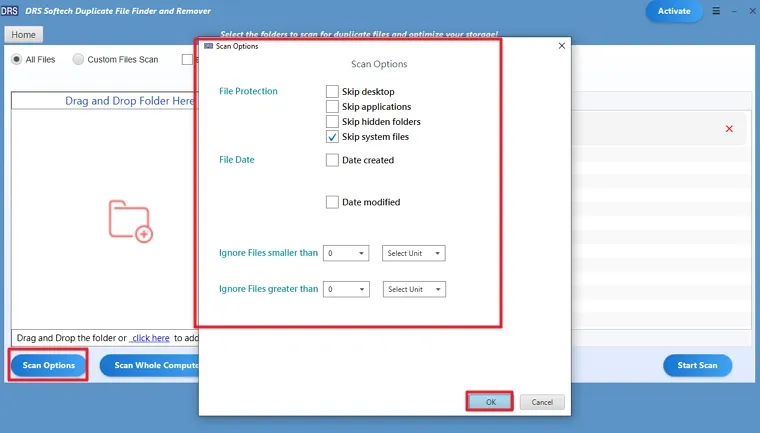
Task: Tick the Date modified checkbox
Action: tap(332, 202)
